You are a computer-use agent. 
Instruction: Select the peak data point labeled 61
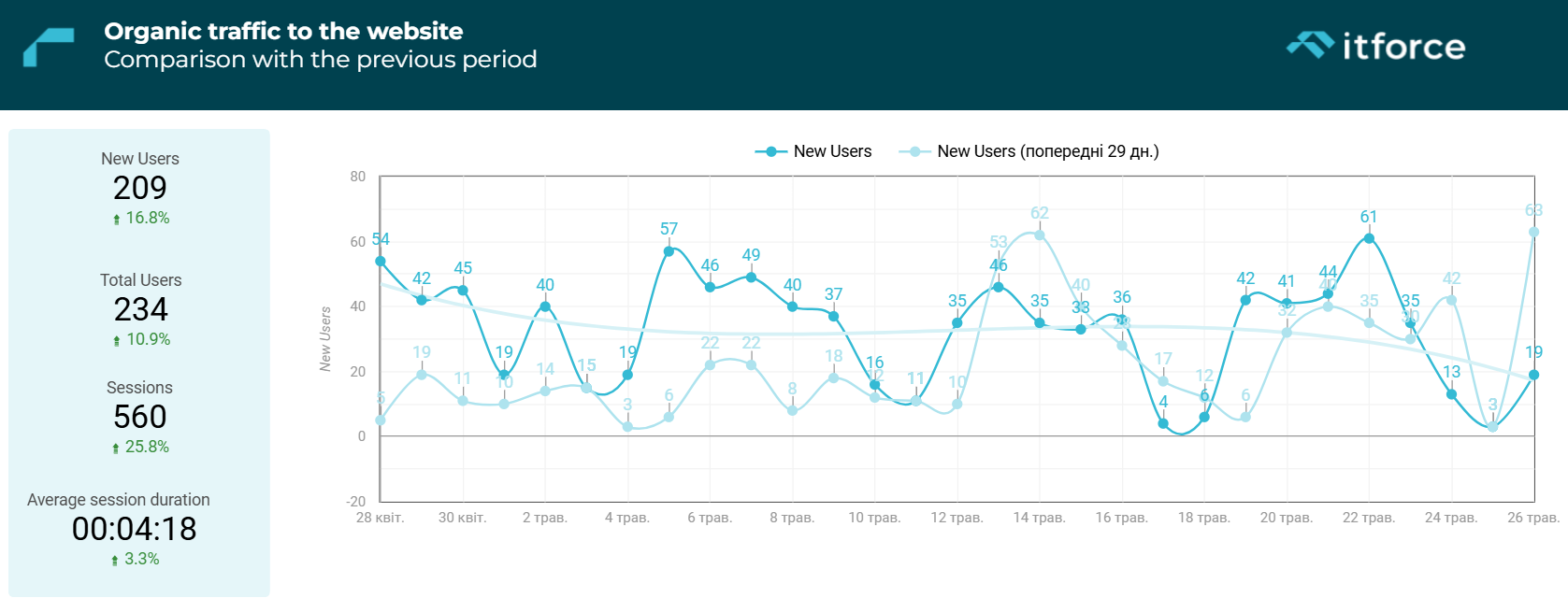click(x=1369, y=238)
